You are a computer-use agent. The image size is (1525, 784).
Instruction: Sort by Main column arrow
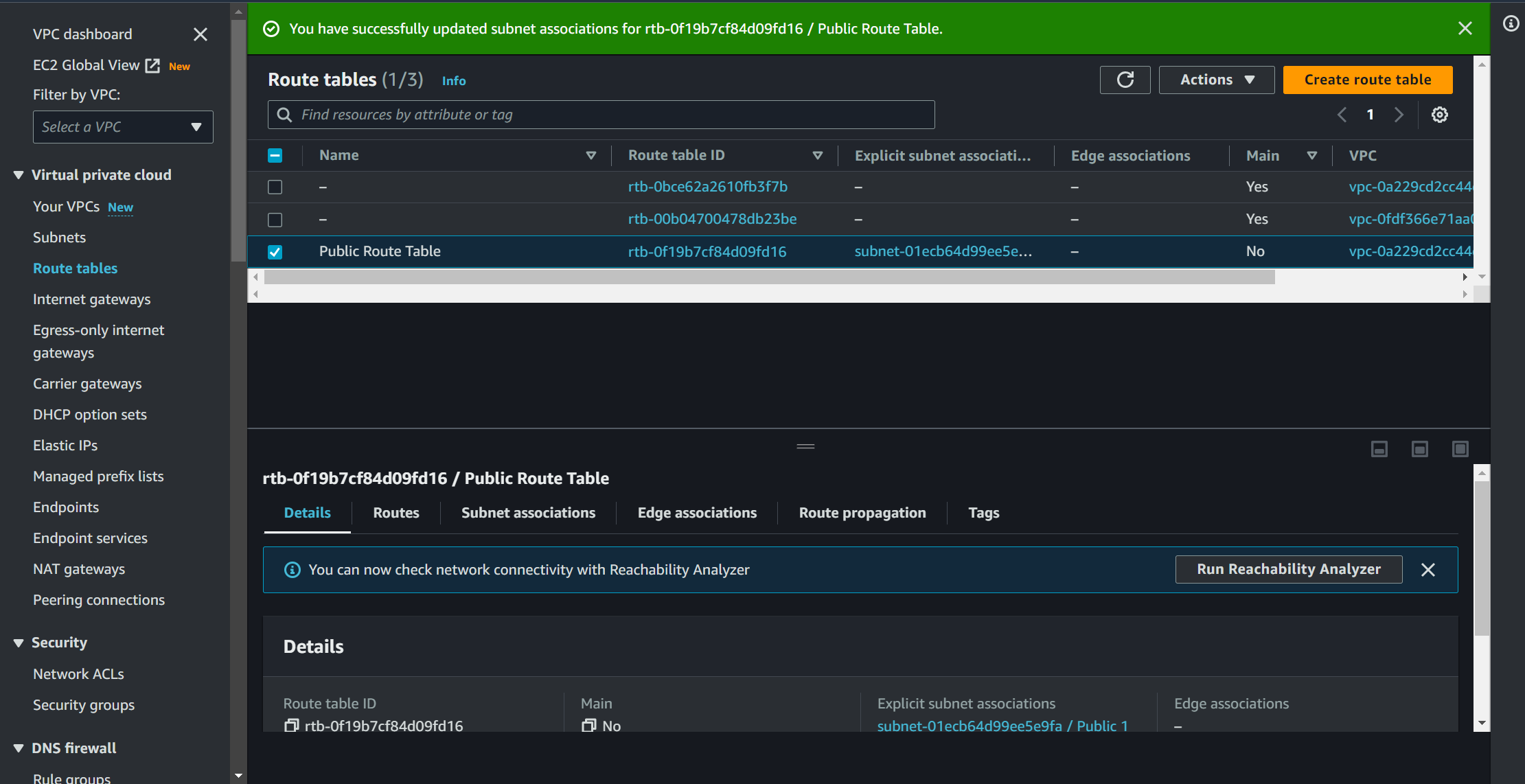(x=1311, y=156)
